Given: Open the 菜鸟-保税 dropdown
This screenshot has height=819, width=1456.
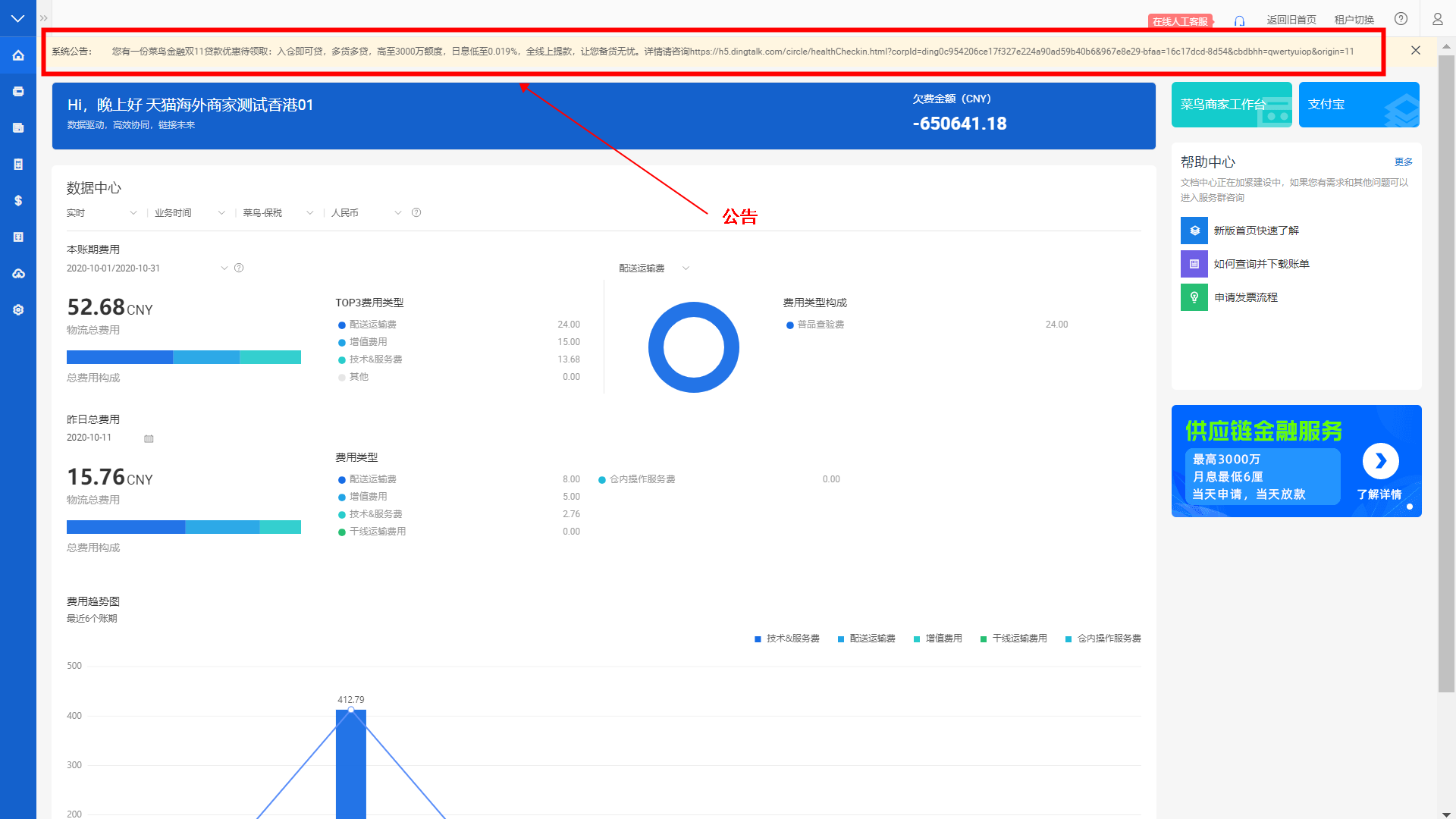Looking at the screenshot, I should pyautogui.click(x=278, y=213).
